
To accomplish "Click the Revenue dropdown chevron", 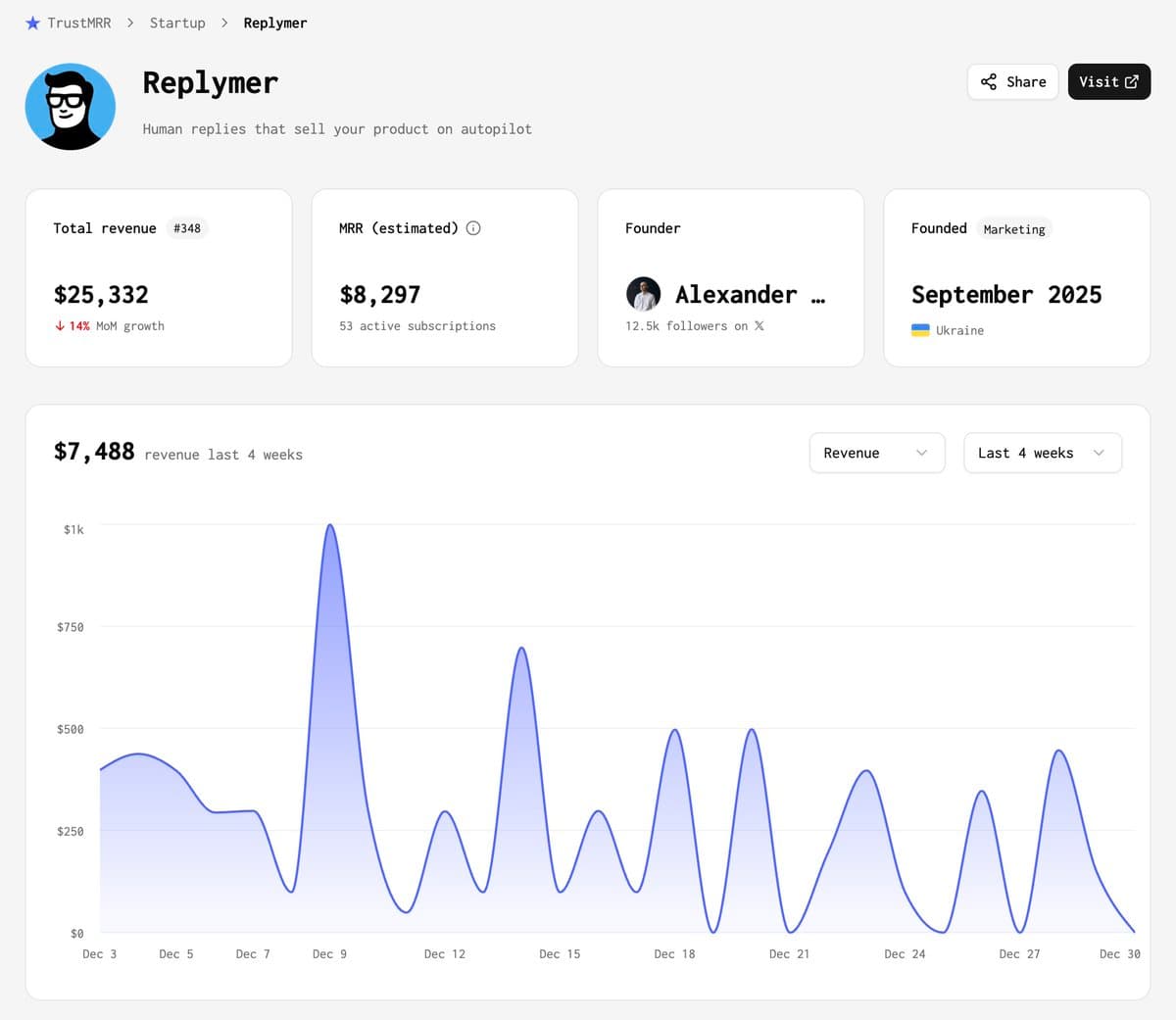I will click(921, 453).
